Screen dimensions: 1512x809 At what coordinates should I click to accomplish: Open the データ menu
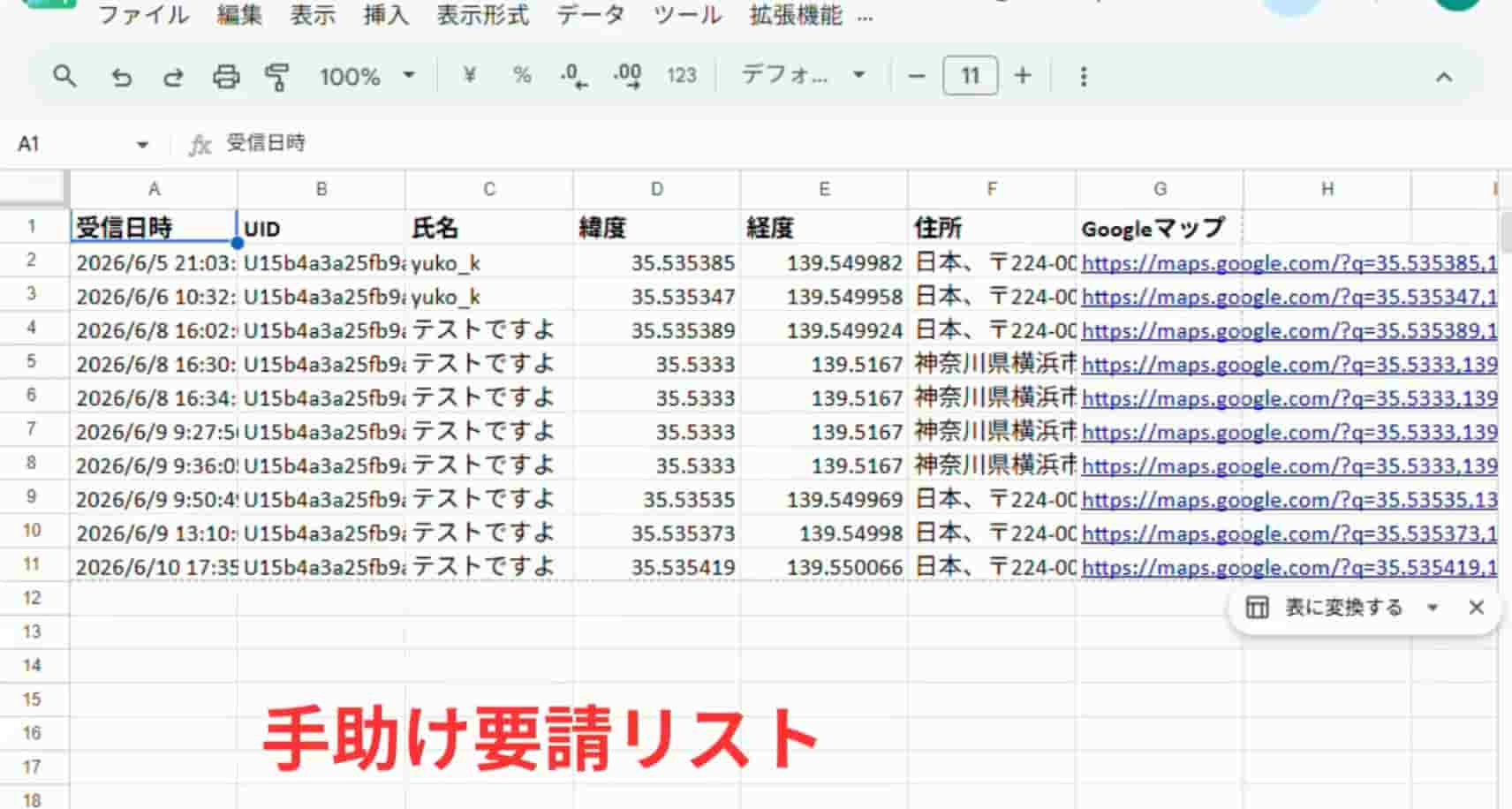pyautogui.click(x=591, y=15)
